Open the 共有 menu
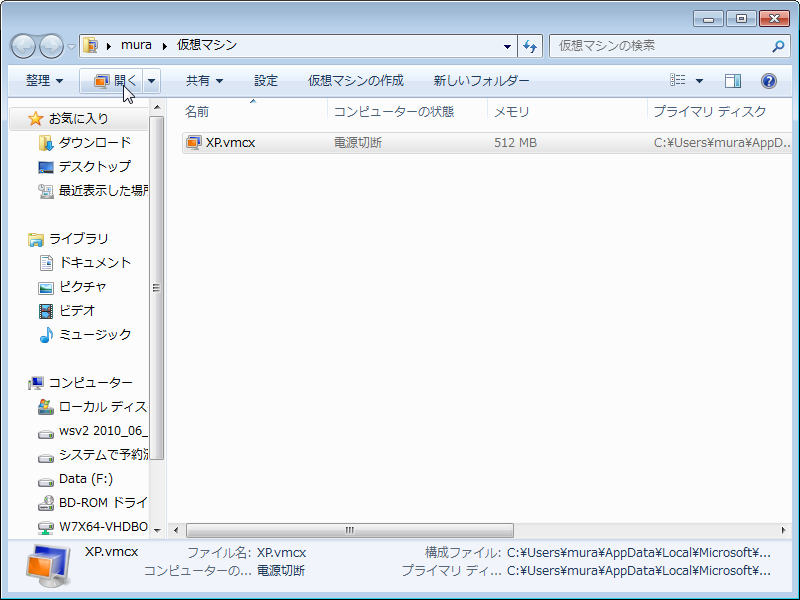Image resolution: width=800 pixels, height=600 pixels. (x=204, y=81)
